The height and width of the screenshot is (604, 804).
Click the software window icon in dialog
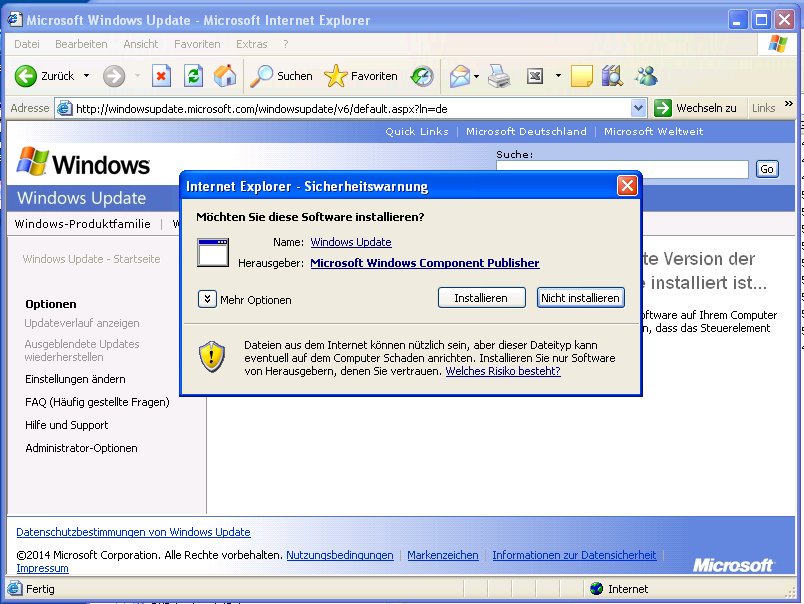[x=213, y=252]
